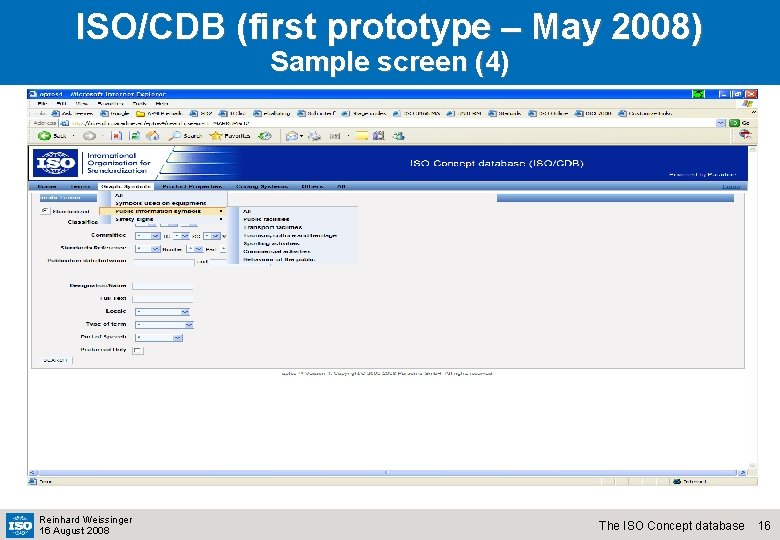Open the Others tab in the blue navigation bar

312,186
